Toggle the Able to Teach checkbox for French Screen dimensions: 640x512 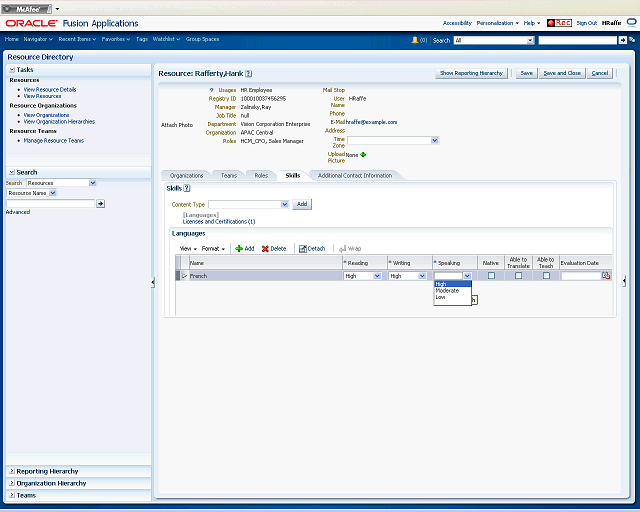coord(546,276)
